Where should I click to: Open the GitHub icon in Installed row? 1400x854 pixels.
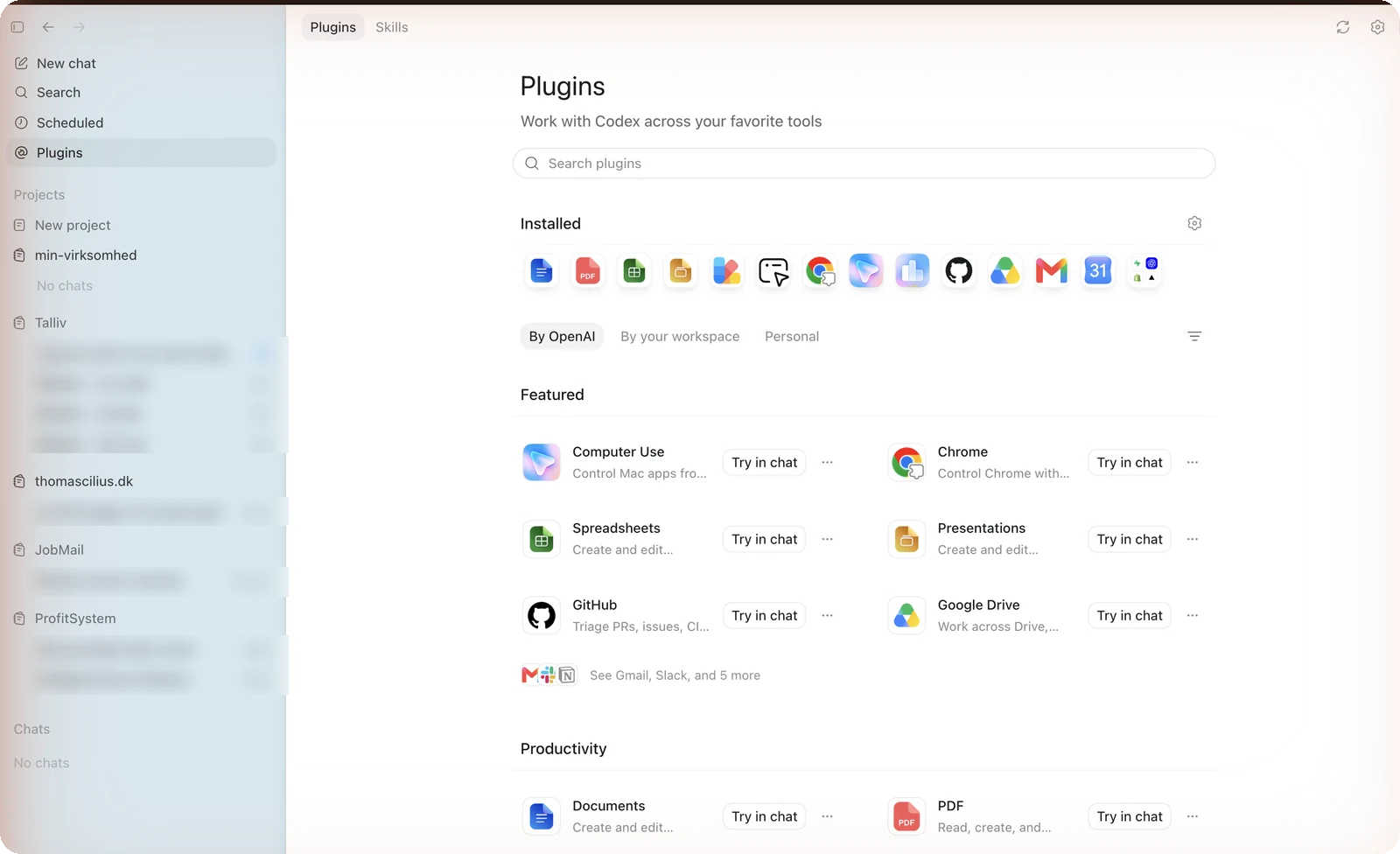click(959, 271)
